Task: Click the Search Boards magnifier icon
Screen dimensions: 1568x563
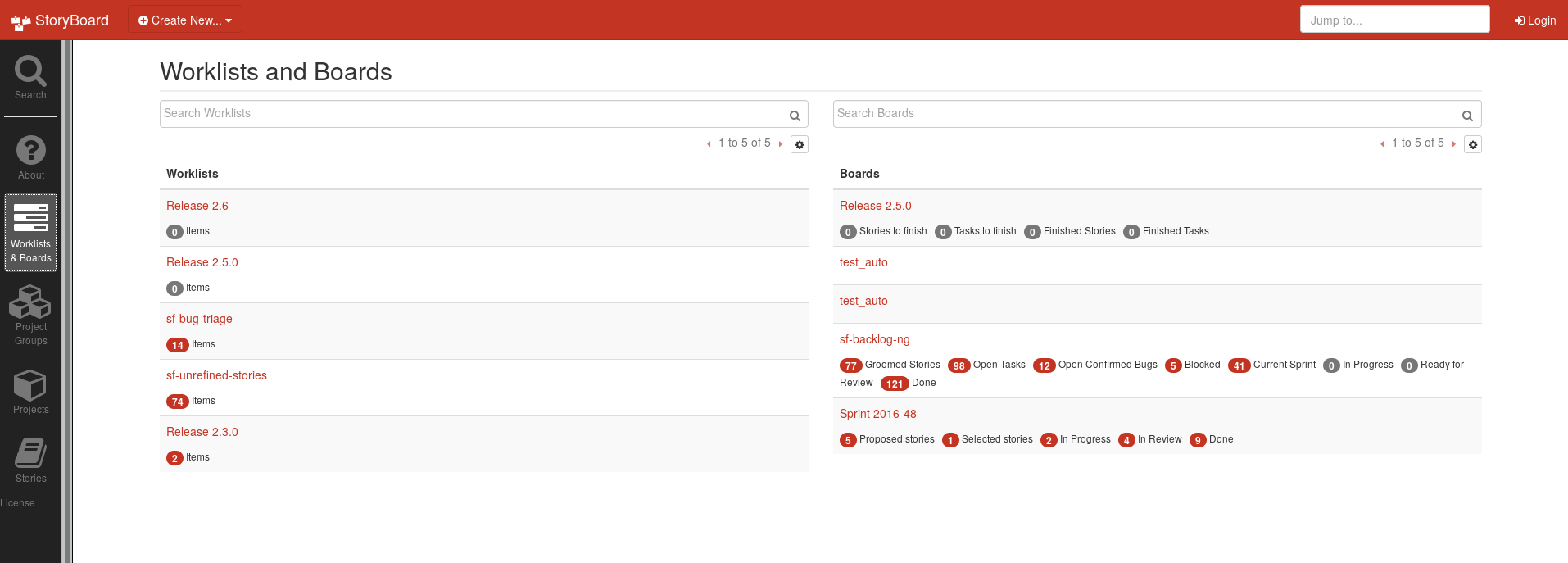Action: (1467, 116)
